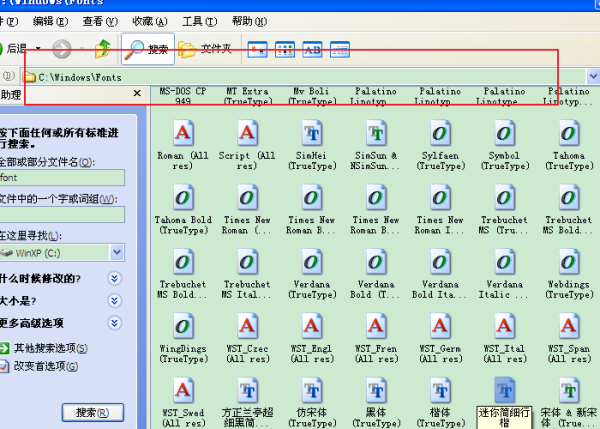This screenshot has height=429, width=600.
Task: Click the 搜索(R) button
Action: click(93, 413)
